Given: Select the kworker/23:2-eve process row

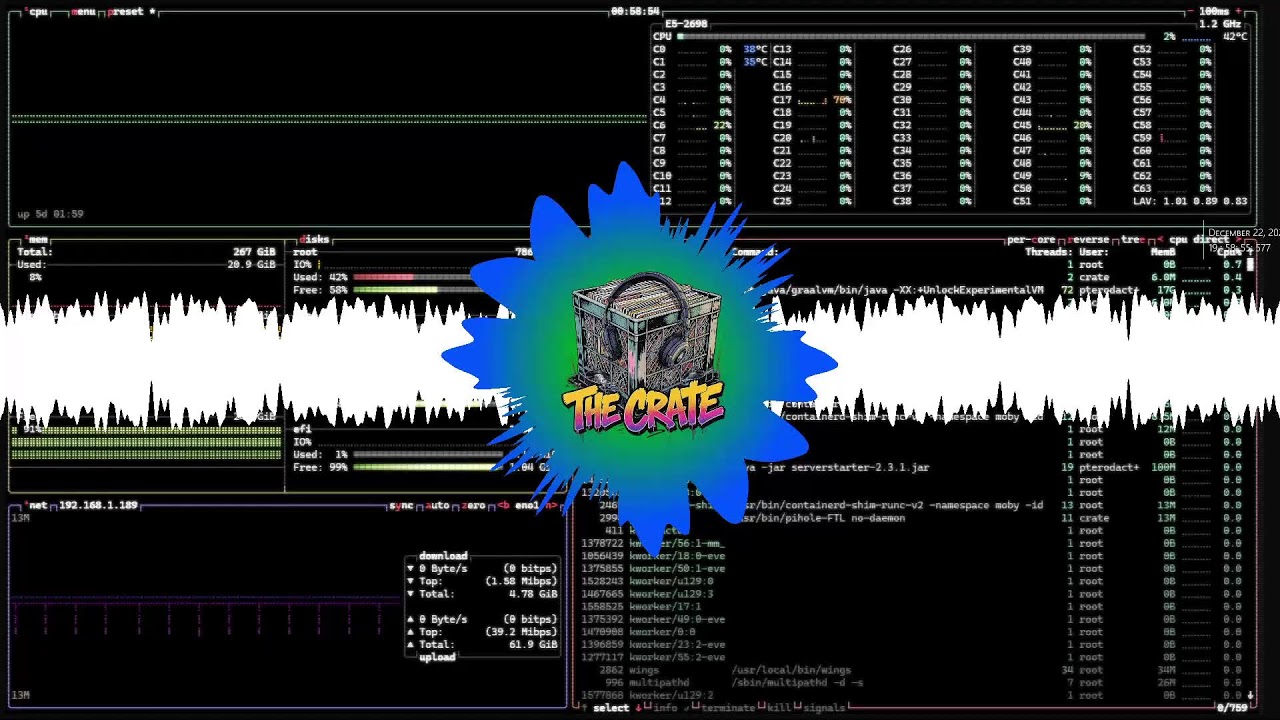Looking at the screenshot, I should [x=913, y=645].
